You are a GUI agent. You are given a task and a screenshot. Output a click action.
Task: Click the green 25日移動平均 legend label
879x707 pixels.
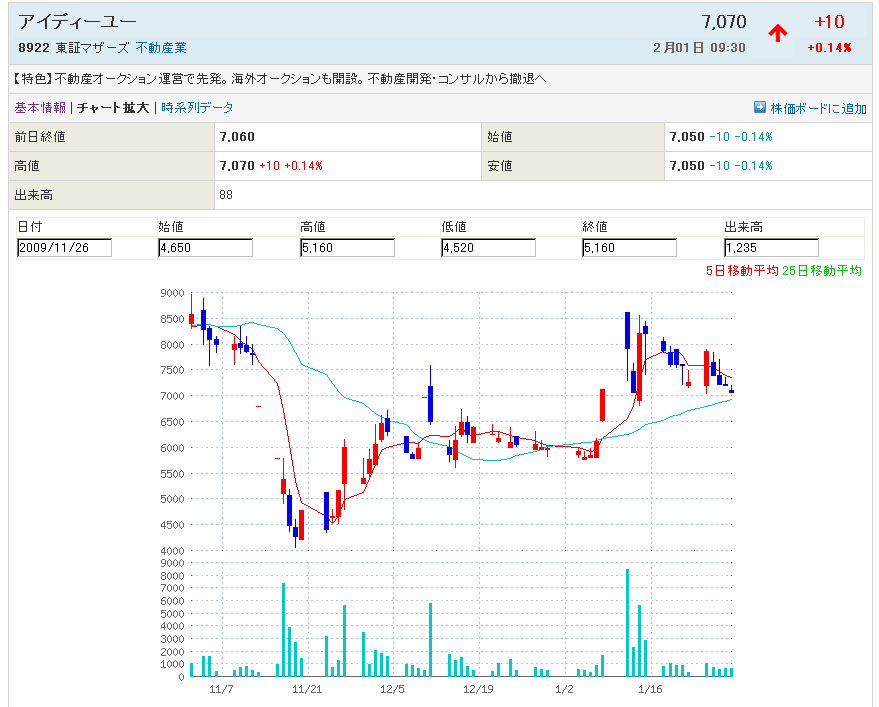click(x=821, y=270)
